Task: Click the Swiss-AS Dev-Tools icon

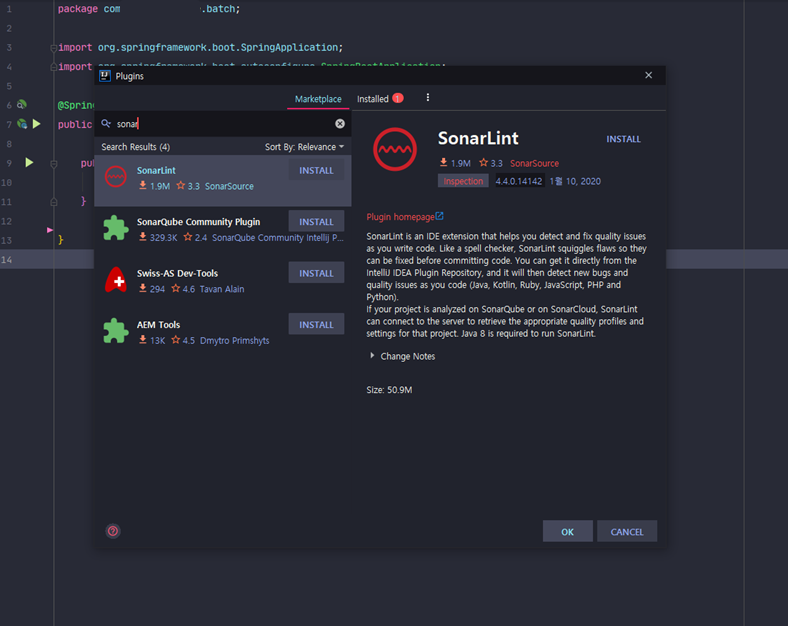Action: [116, 280]
